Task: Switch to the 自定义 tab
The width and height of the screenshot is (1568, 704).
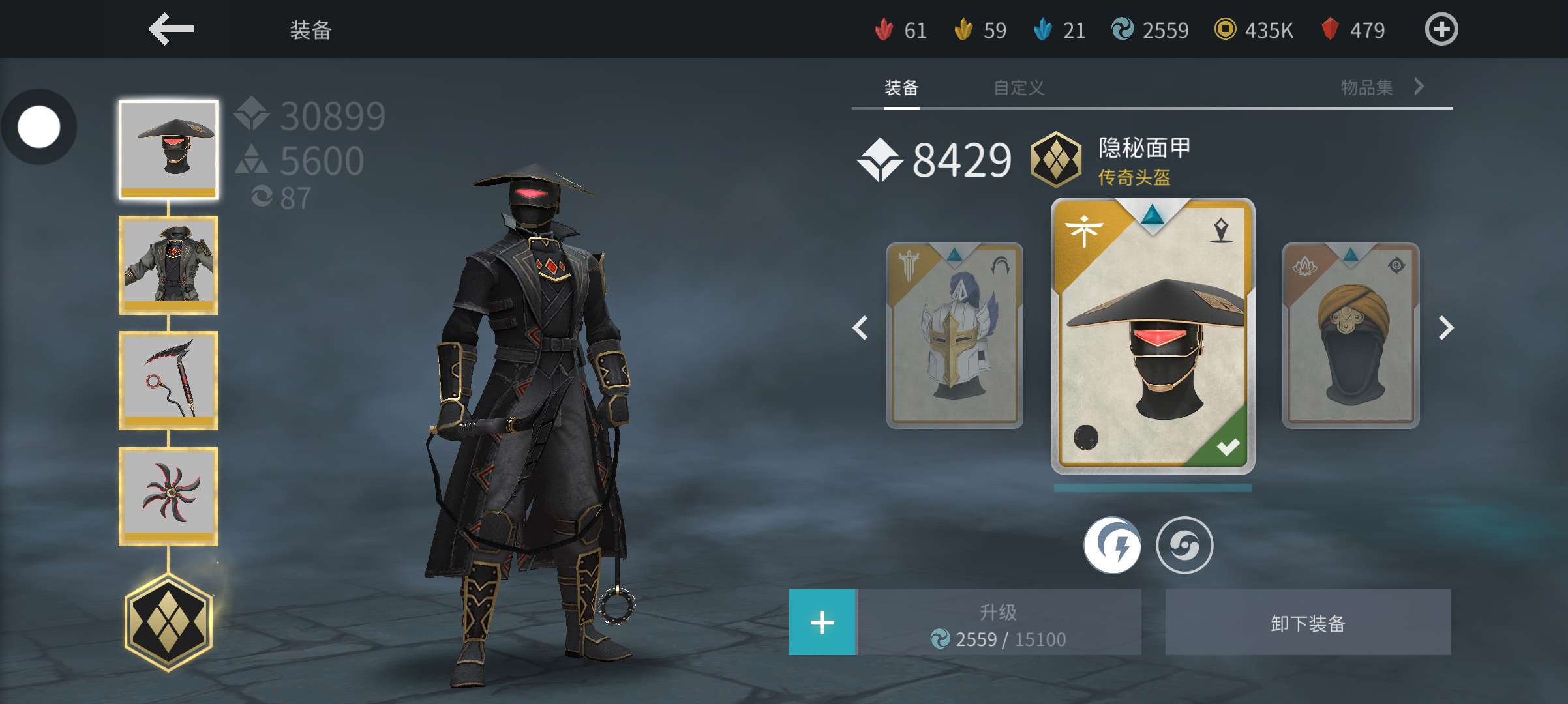Action: [x=1019, y=87]
